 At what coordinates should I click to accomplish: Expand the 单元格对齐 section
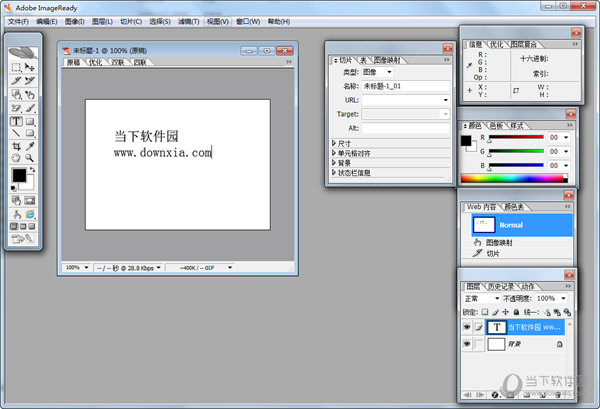click(x=334, y=153)
